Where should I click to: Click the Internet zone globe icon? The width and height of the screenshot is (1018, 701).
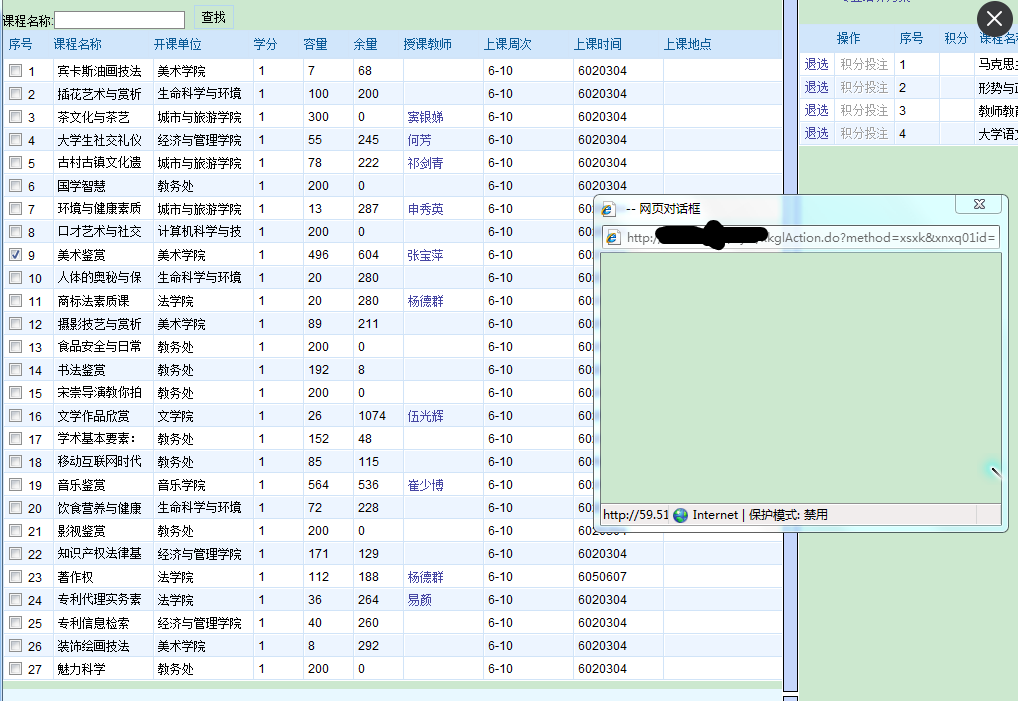(x=680, y=515)
